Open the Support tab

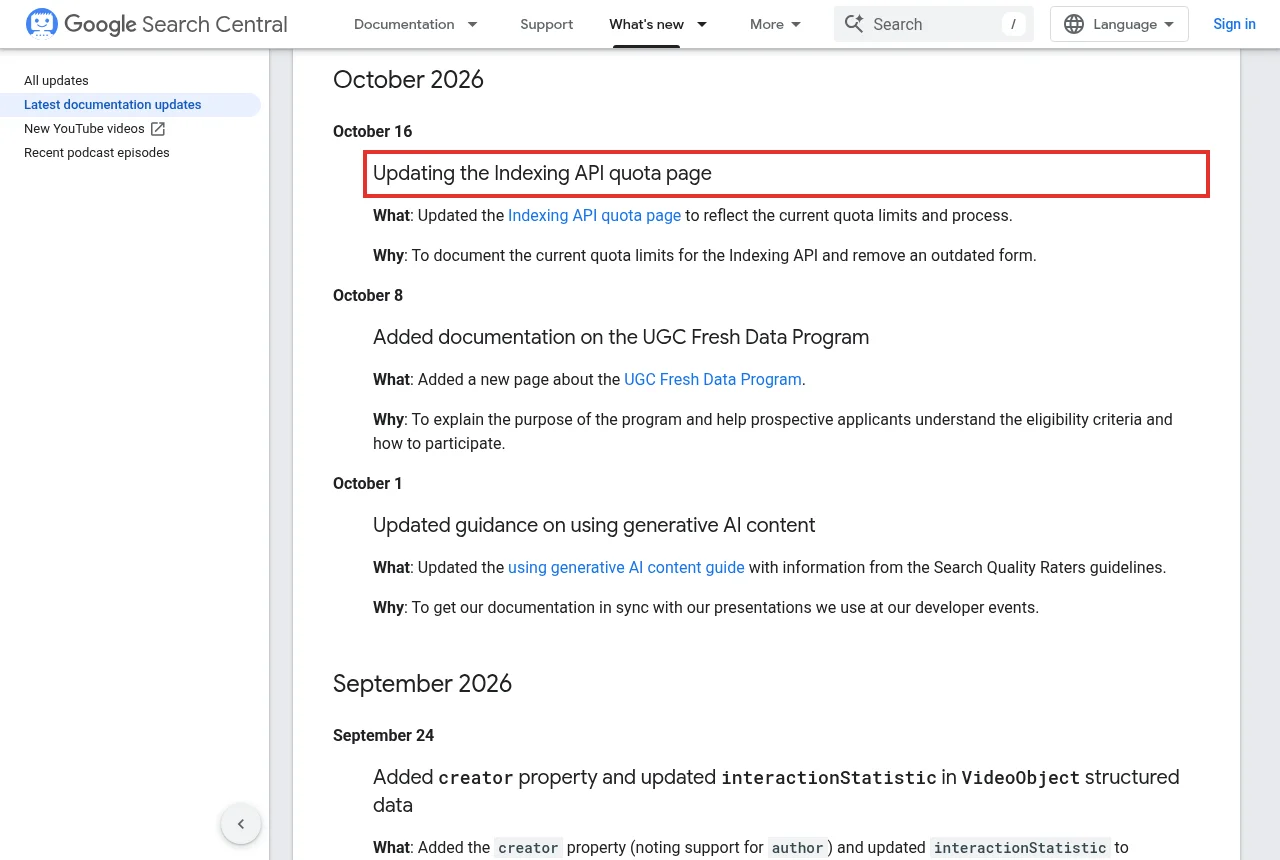547,24
